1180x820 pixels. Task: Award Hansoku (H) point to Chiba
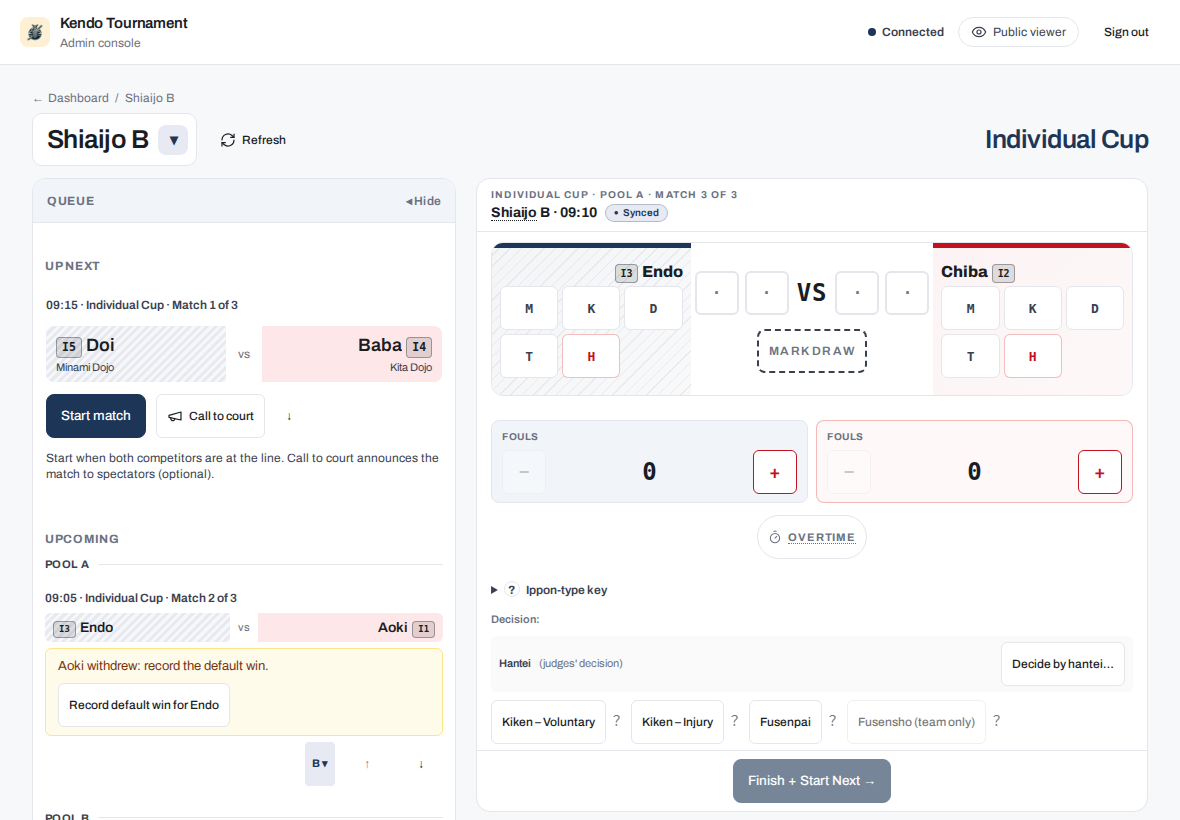click(x=1032, y=356)
